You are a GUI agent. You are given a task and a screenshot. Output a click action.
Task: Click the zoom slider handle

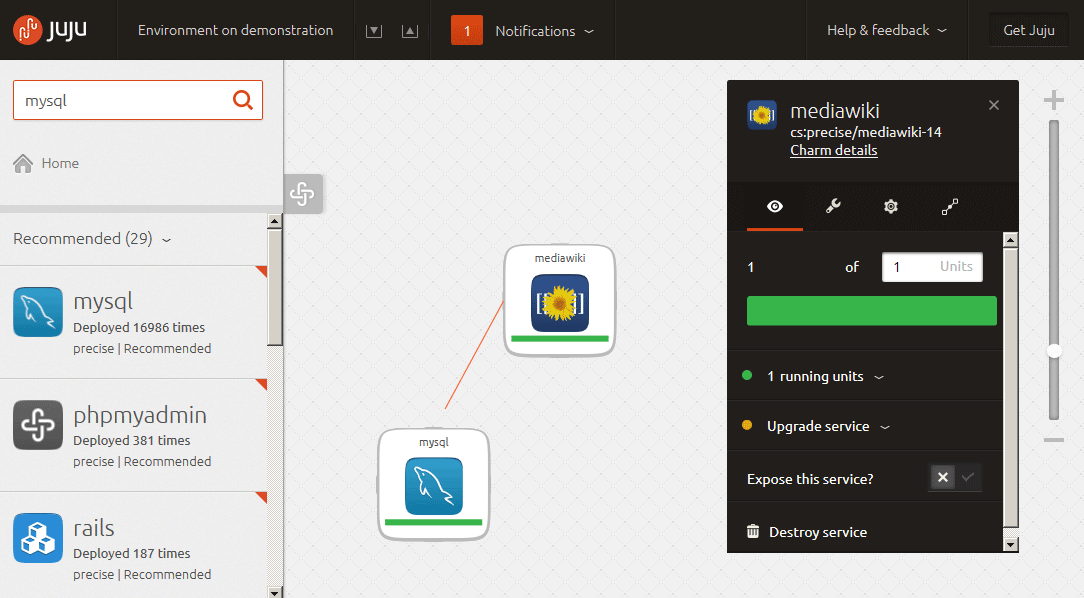[1054, 351]
